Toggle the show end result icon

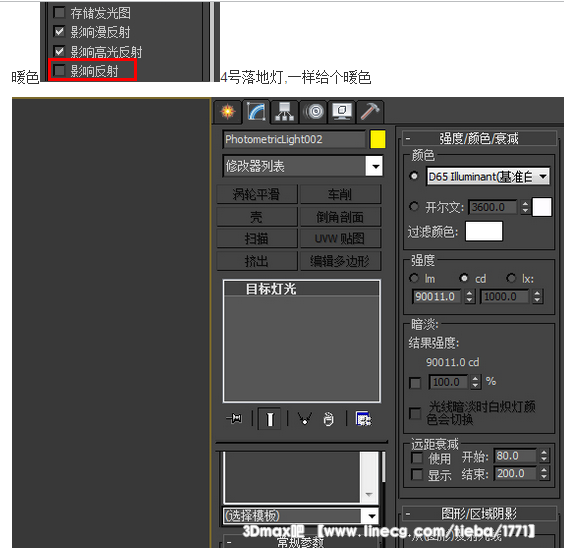pyautogui.click(x=270, y=419)
